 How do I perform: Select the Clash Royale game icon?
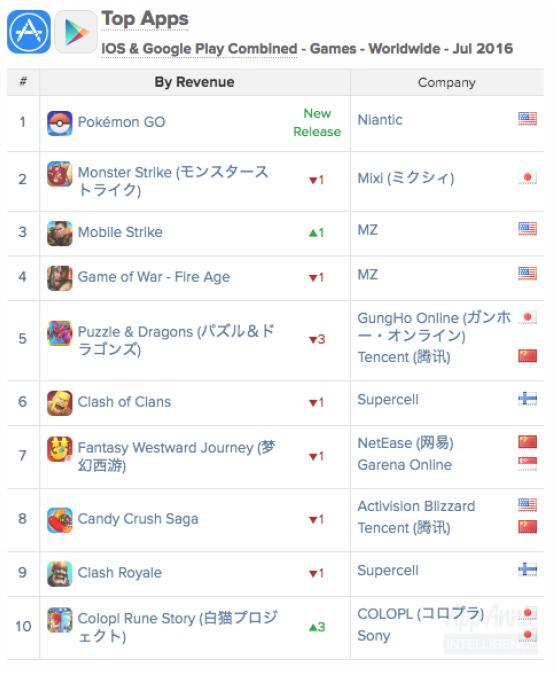[60, 574]
